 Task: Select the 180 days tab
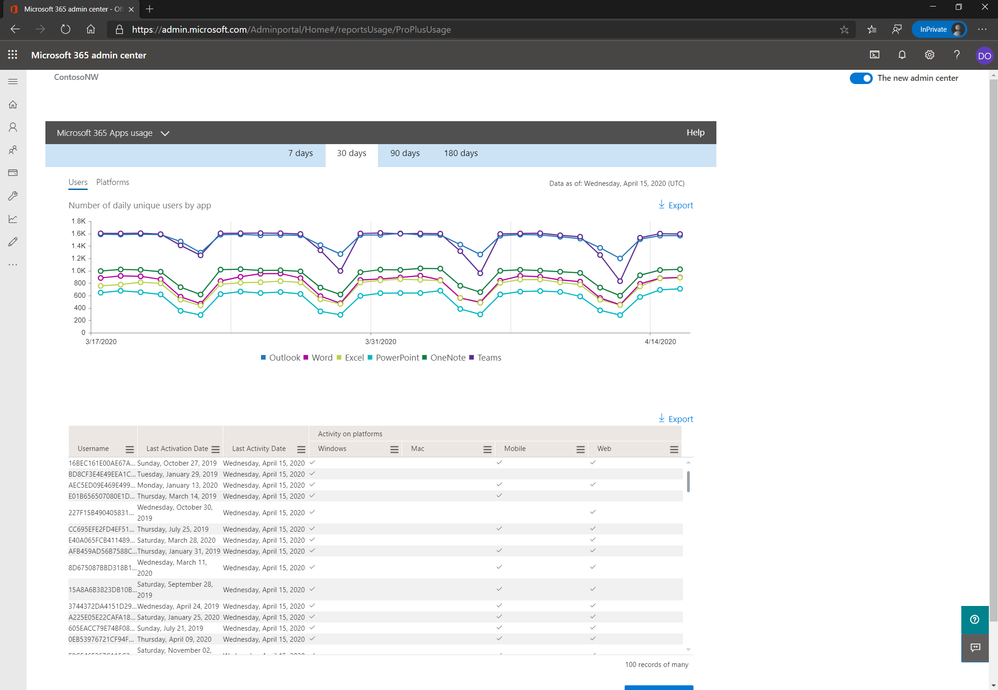pyautogui.click(x=461, y=153)
